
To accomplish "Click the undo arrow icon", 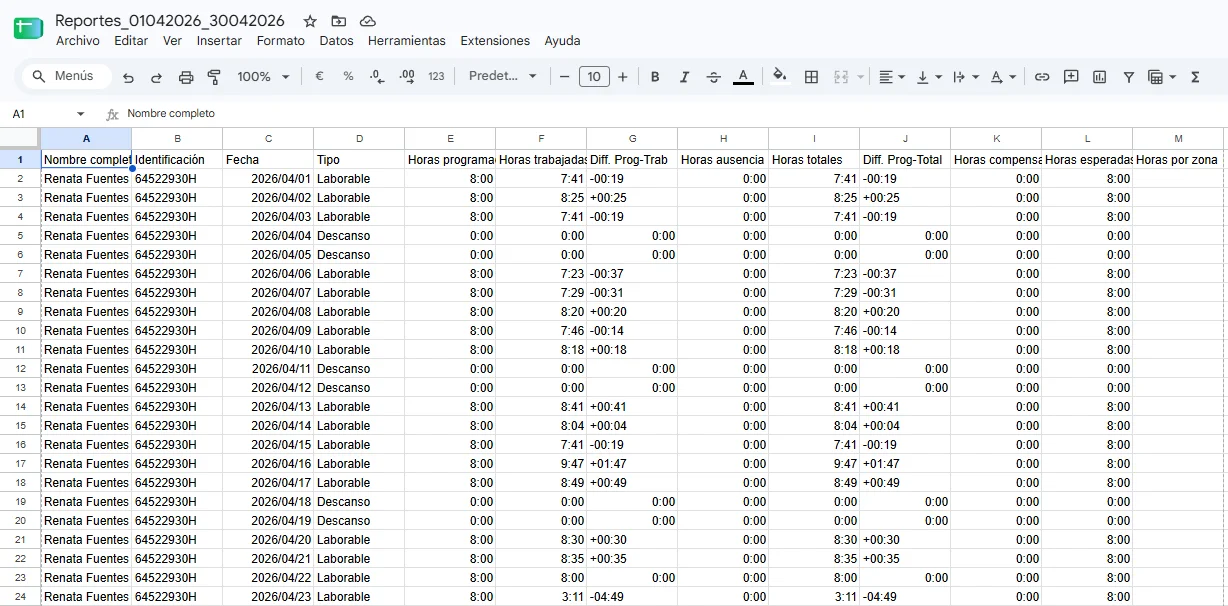I will [128, 77].
